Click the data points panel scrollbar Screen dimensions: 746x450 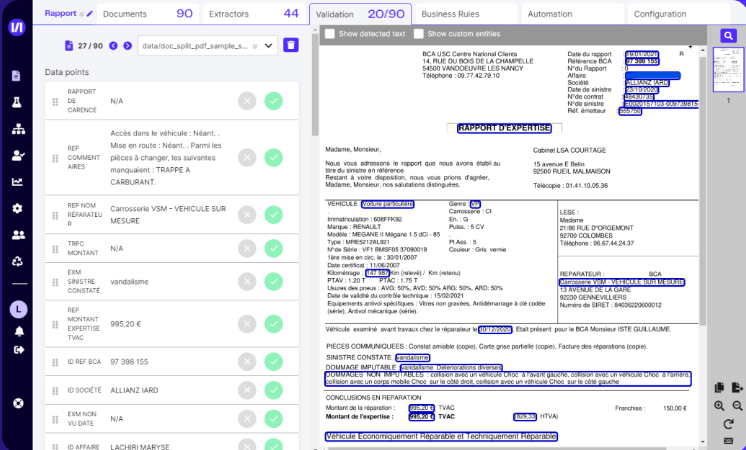tap(314, 86)
